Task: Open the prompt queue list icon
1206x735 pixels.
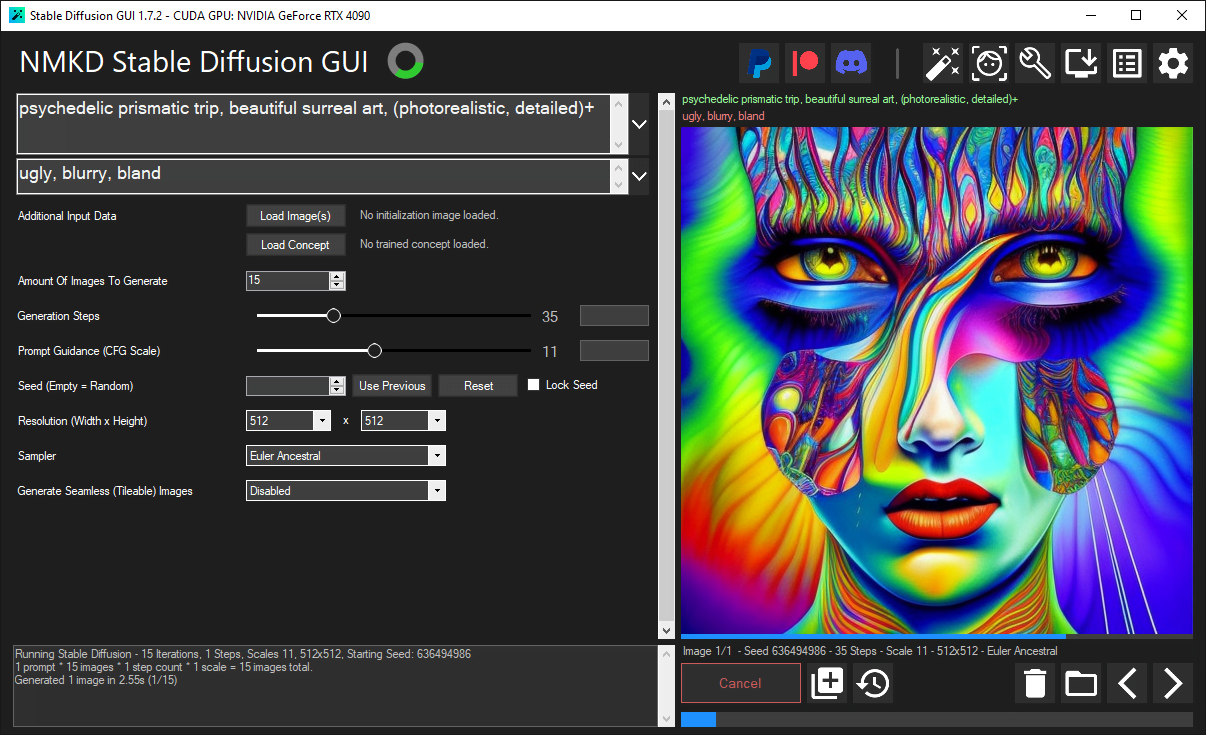Action: (x=1126, y=63)
